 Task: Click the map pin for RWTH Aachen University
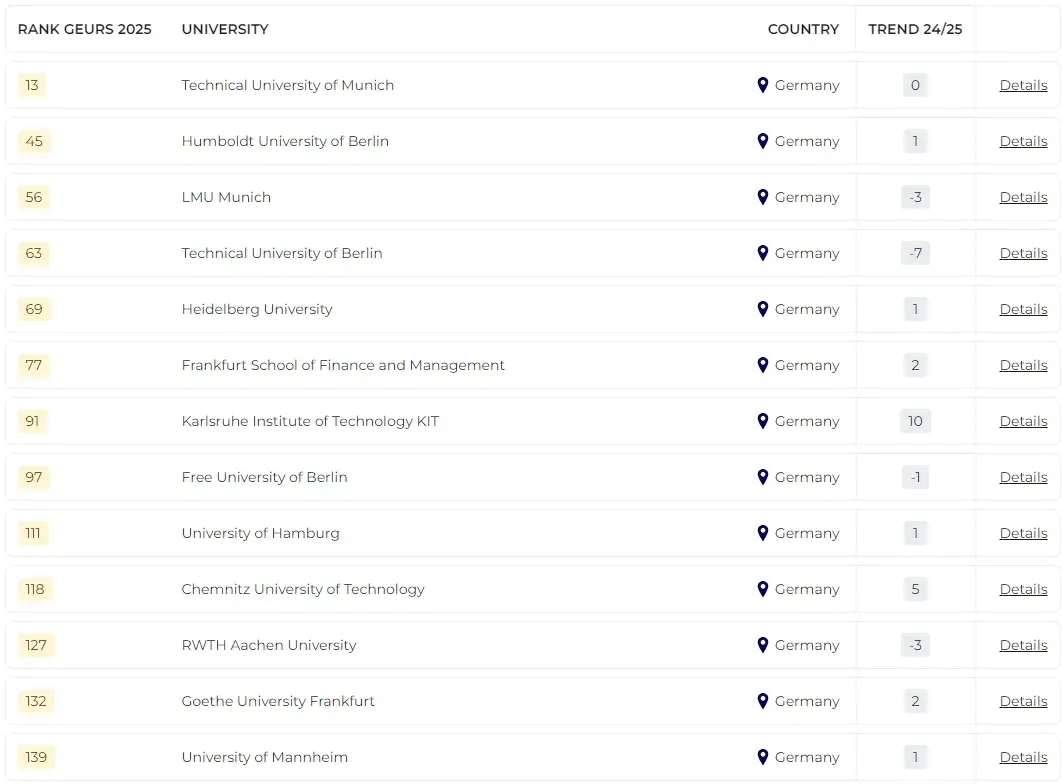(763, 645)
